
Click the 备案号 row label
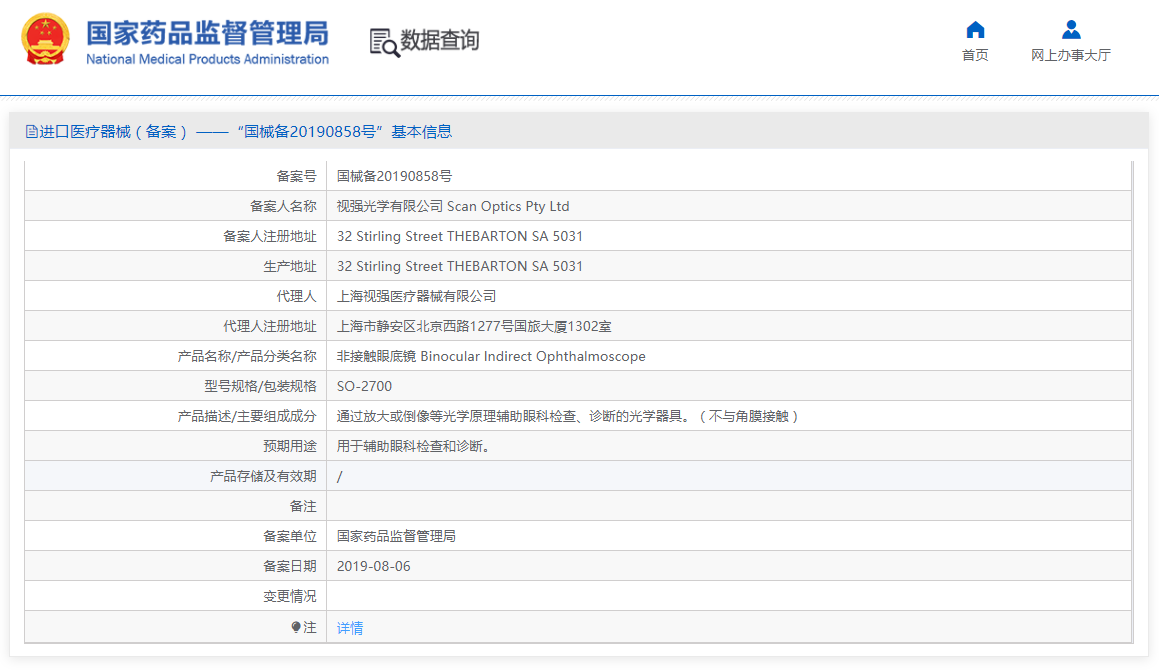tap(296, 176)
